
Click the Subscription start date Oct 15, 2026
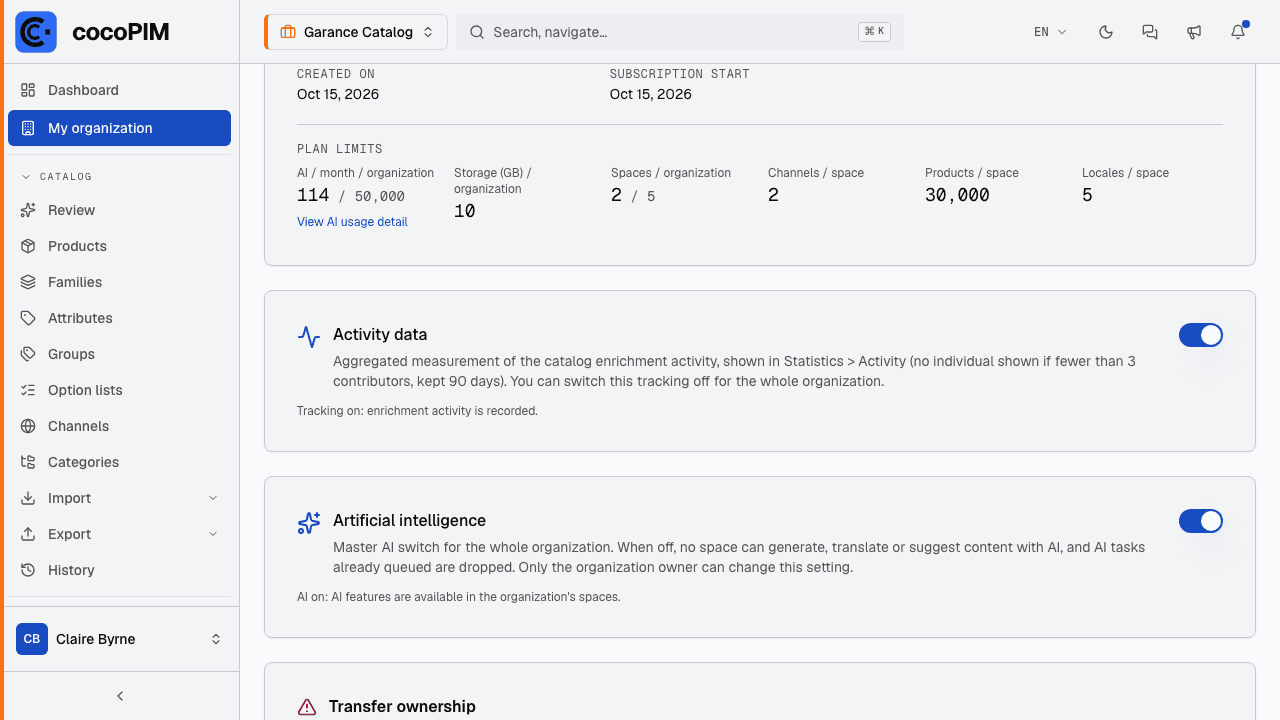651,94
